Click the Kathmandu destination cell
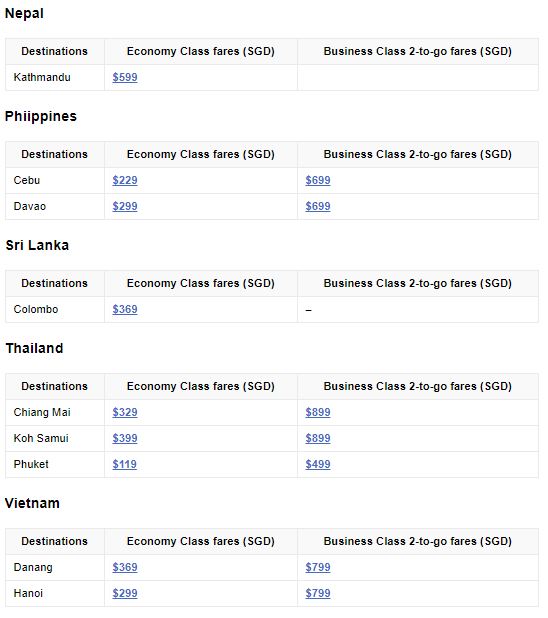This screenshot has width=548, height=618. click(x=55, y=78)
